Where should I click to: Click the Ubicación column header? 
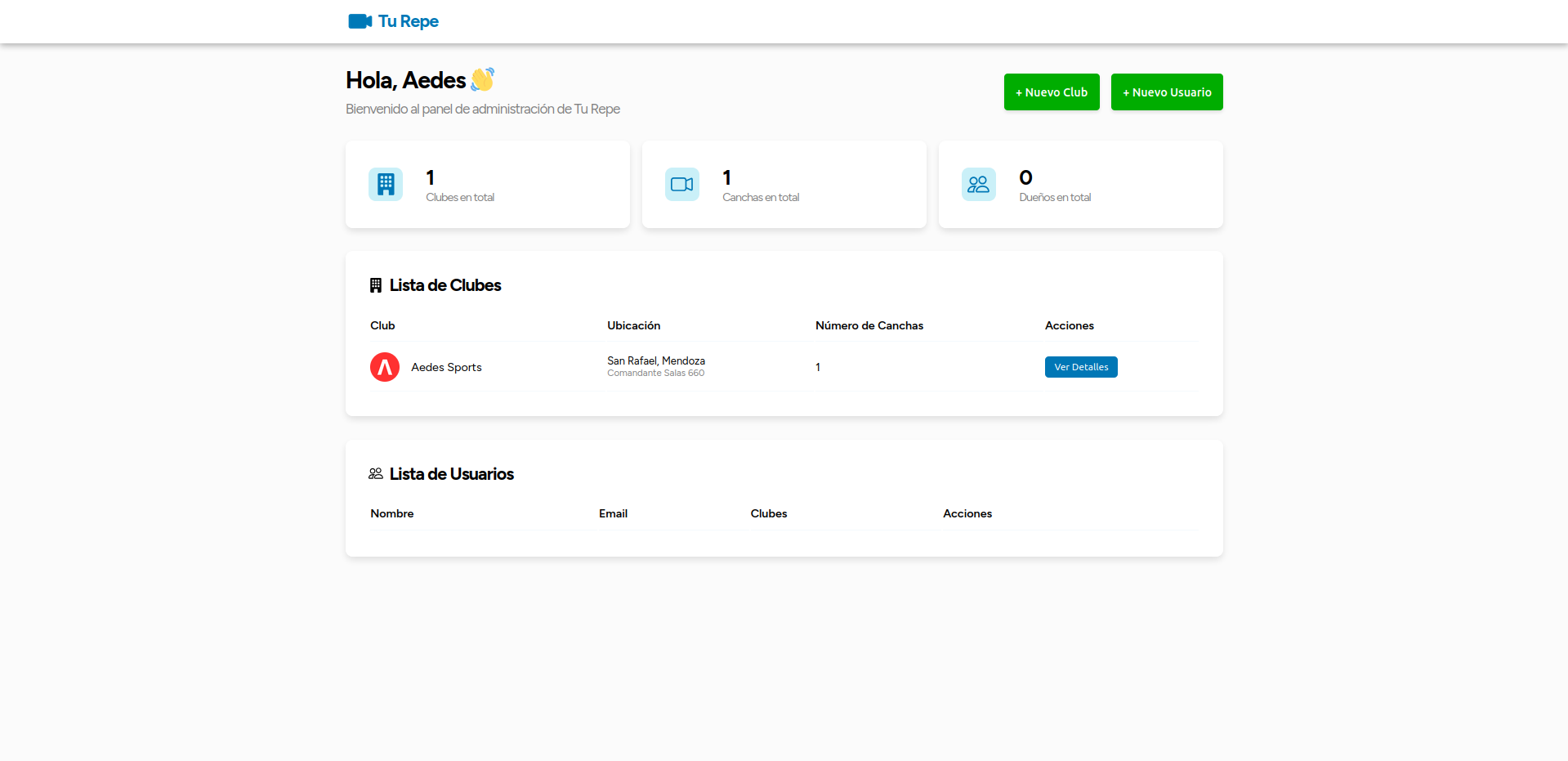click(633, 325)
